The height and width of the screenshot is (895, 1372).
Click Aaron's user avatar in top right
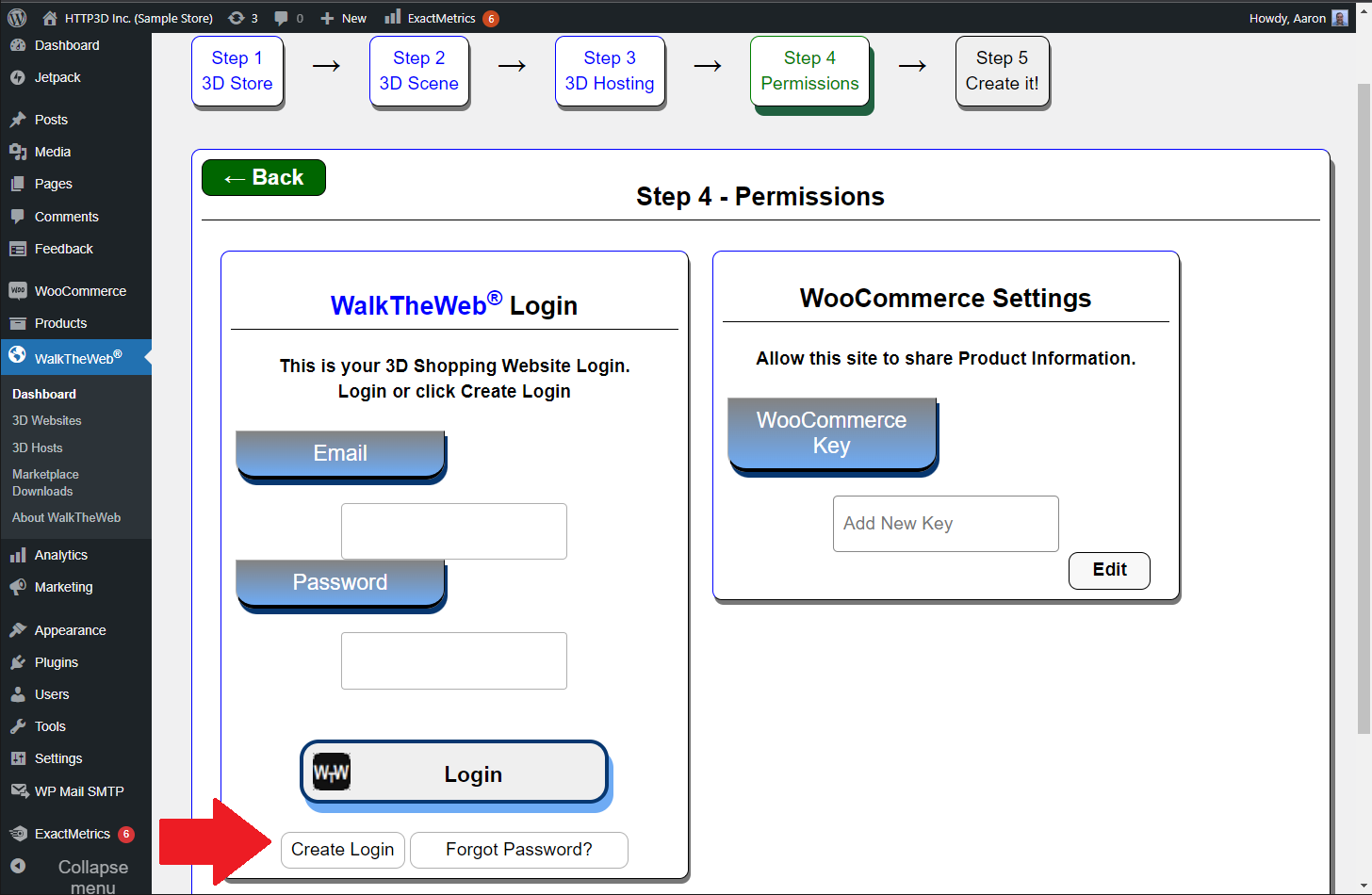click(1340, 18)
